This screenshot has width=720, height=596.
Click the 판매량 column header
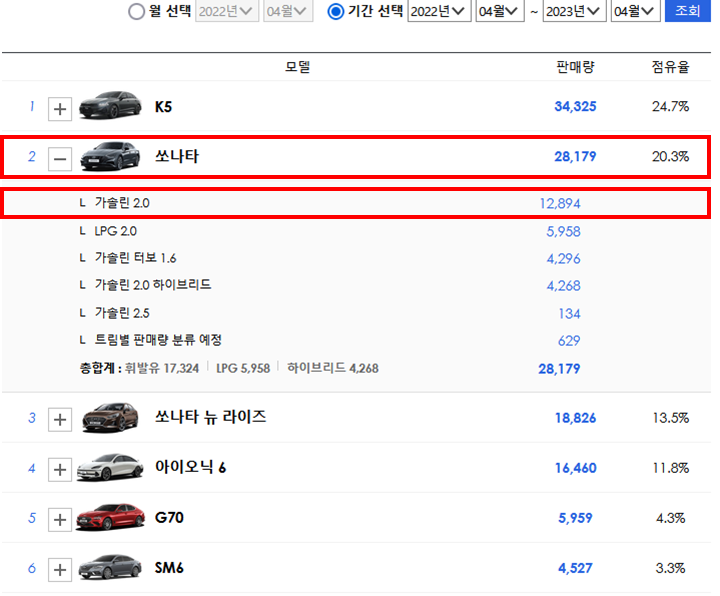tap(575, 67)
